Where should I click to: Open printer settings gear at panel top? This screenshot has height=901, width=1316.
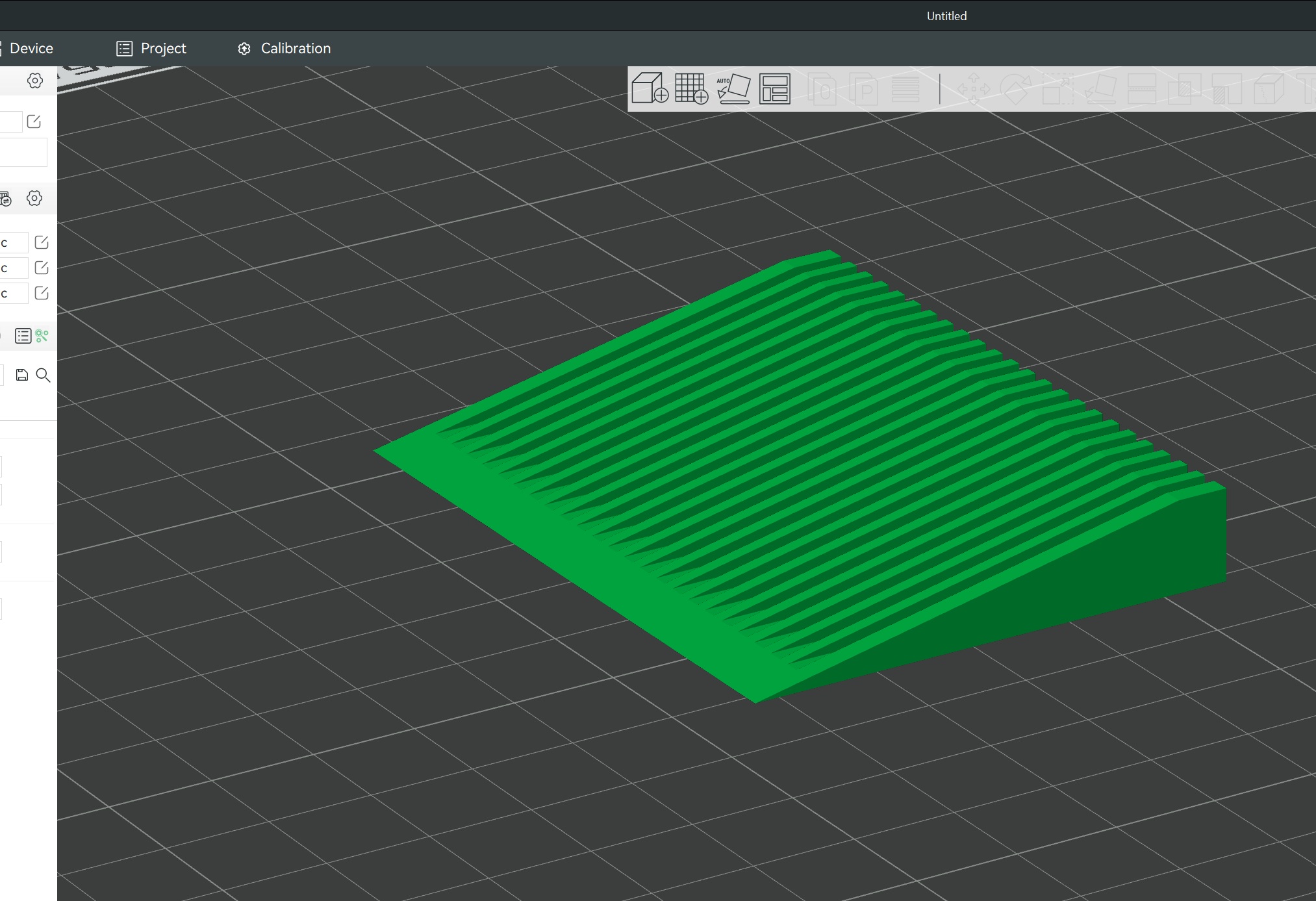click(x=35, y=81)
